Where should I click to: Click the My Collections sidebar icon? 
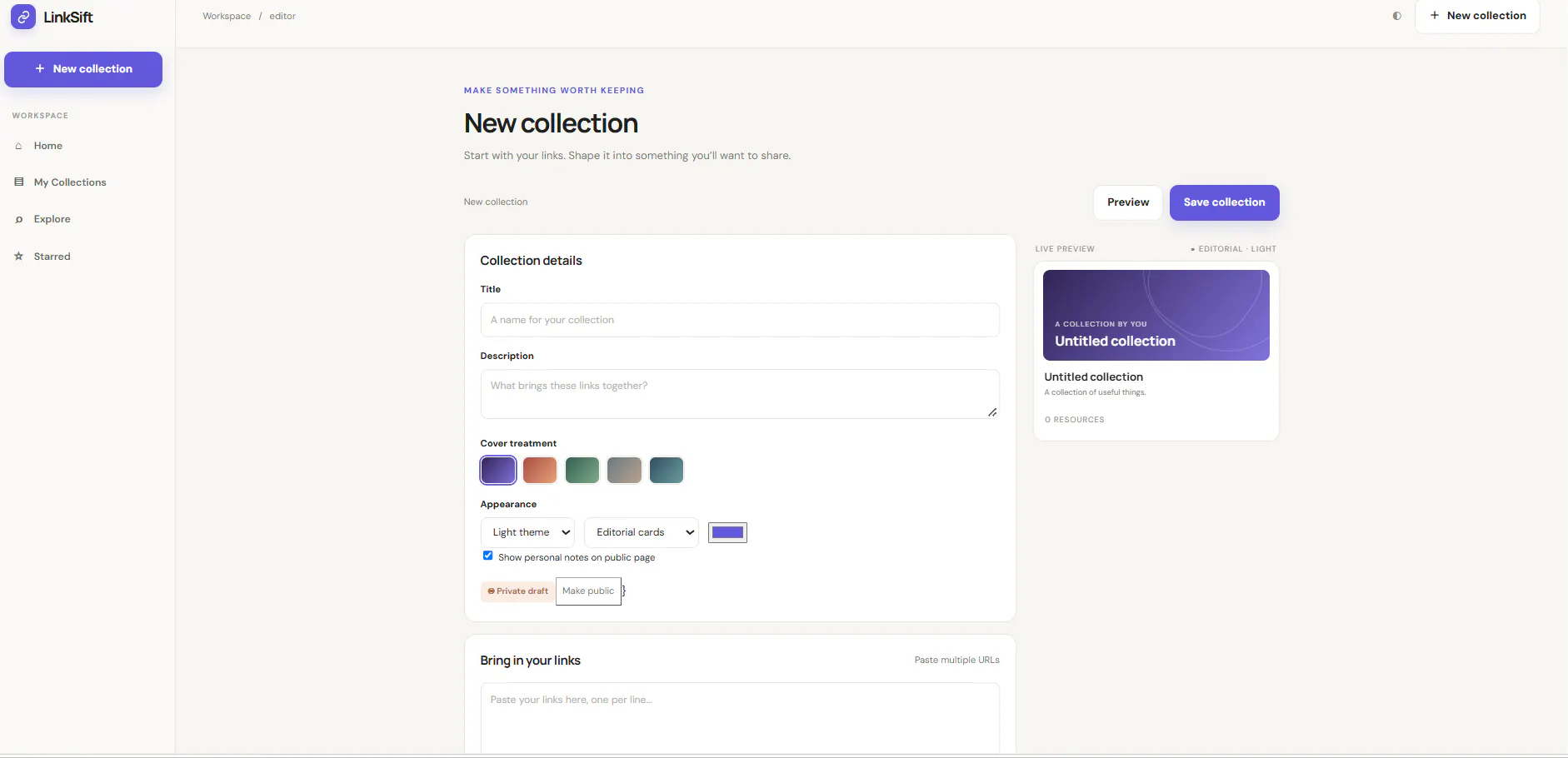click(18, 182)
